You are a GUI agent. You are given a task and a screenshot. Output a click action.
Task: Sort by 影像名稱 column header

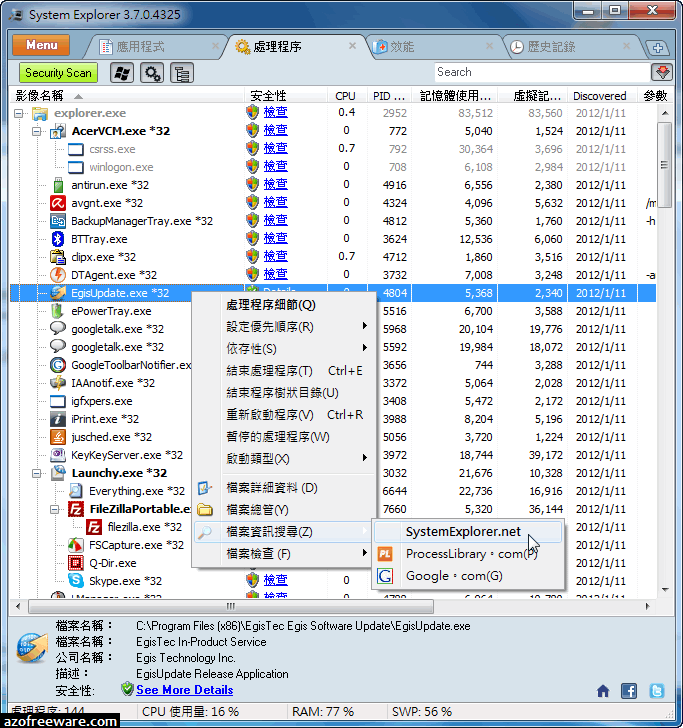(x=126, y=96)
